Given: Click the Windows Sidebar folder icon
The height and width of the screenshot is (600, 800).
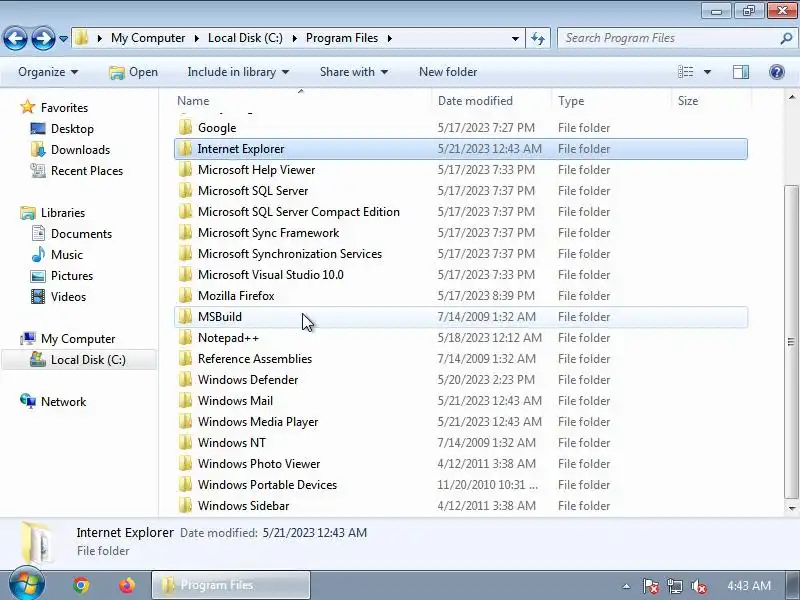Looking at the screenshot, I should click(x=186, y=506).
